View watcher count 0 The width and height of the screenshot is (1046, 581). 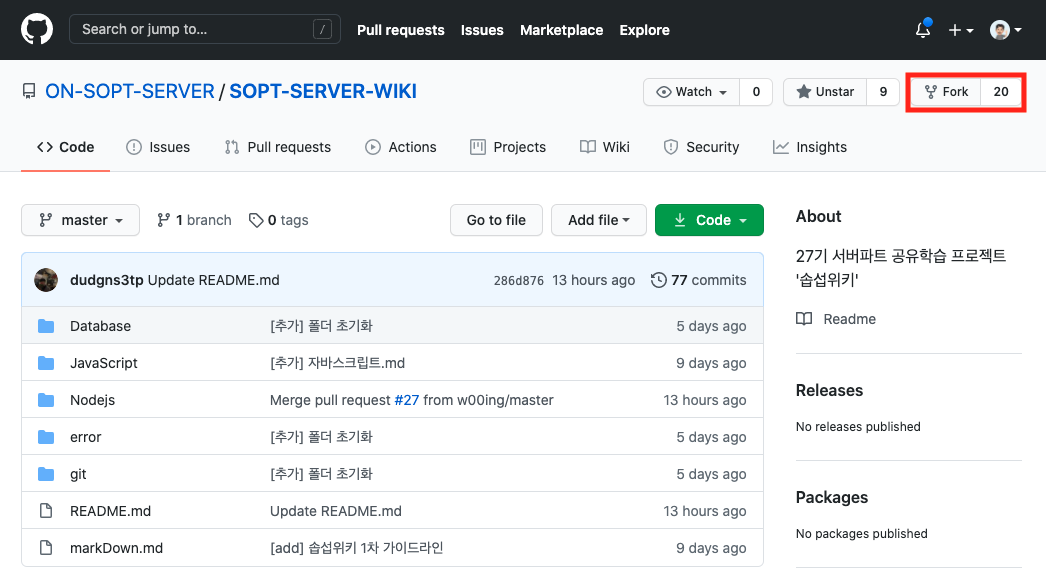point(756,92)
